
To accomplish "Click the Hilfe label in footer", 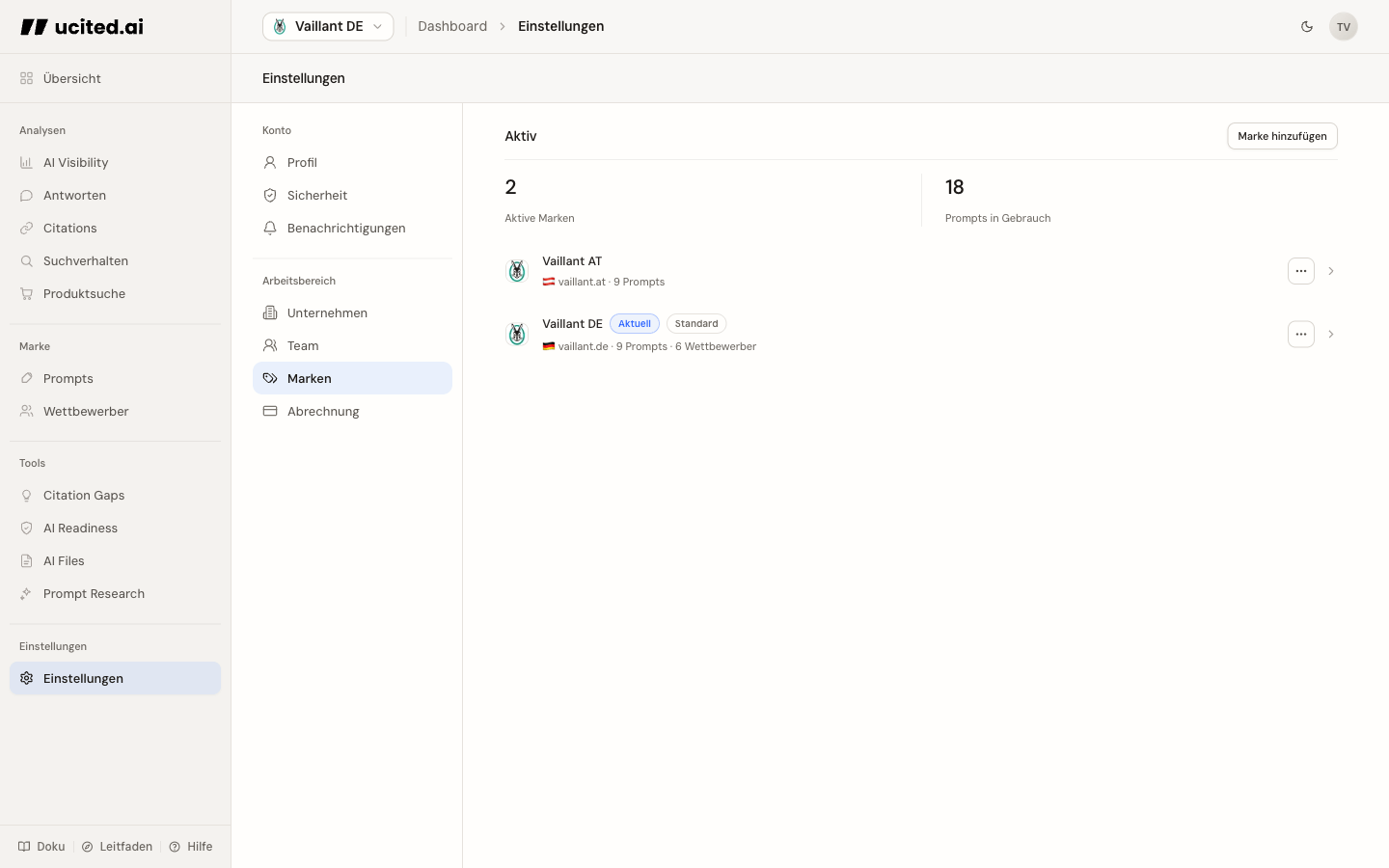I will [200, 847].
